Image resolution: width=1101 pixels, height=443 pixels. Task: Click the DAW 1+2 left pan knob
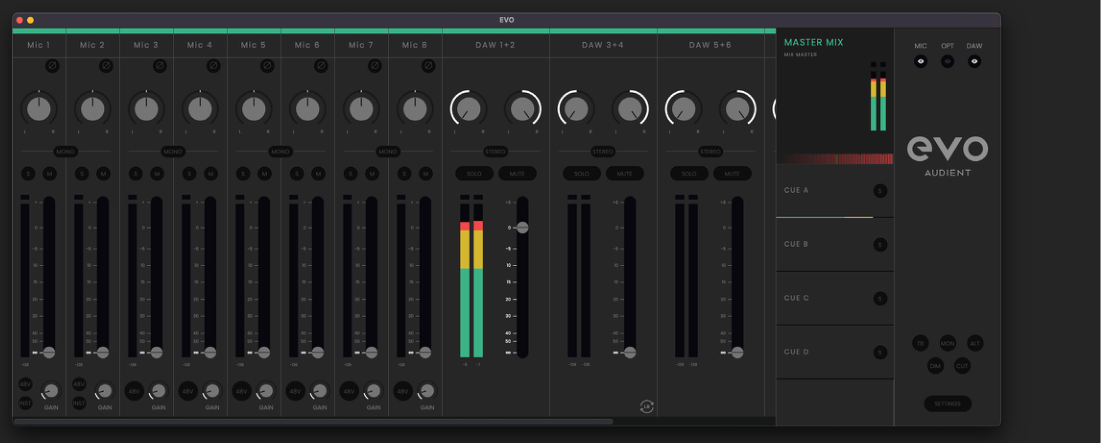(468, 109)
